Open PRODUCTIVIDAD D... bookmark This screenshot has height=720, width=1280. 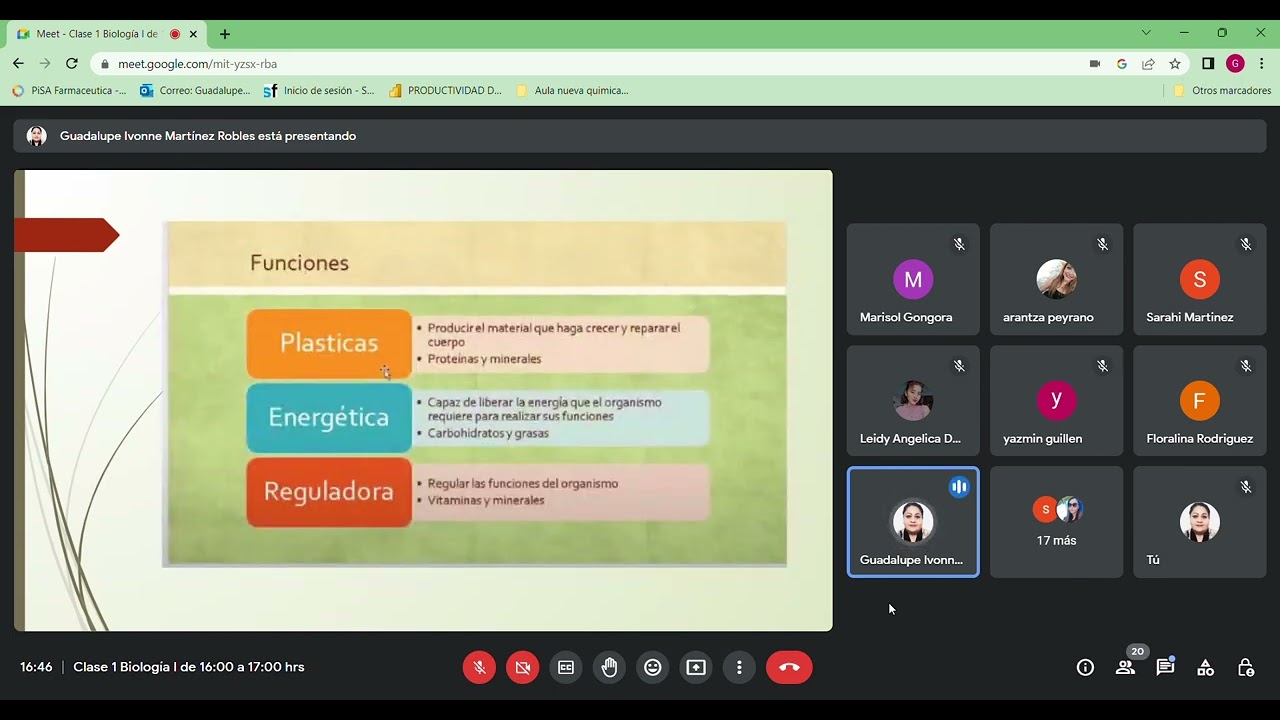pyautogui.click(x=446, y=90)
